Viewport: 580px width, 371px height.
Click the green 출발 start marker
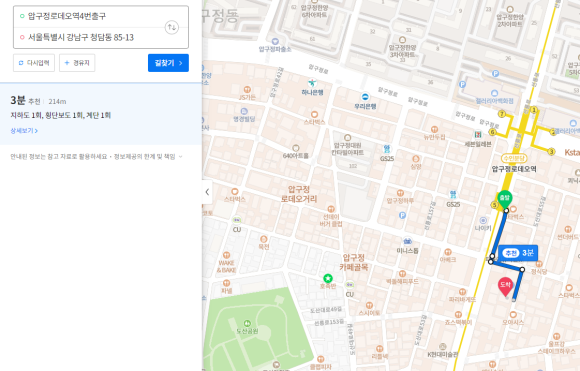tap(504, 199)
